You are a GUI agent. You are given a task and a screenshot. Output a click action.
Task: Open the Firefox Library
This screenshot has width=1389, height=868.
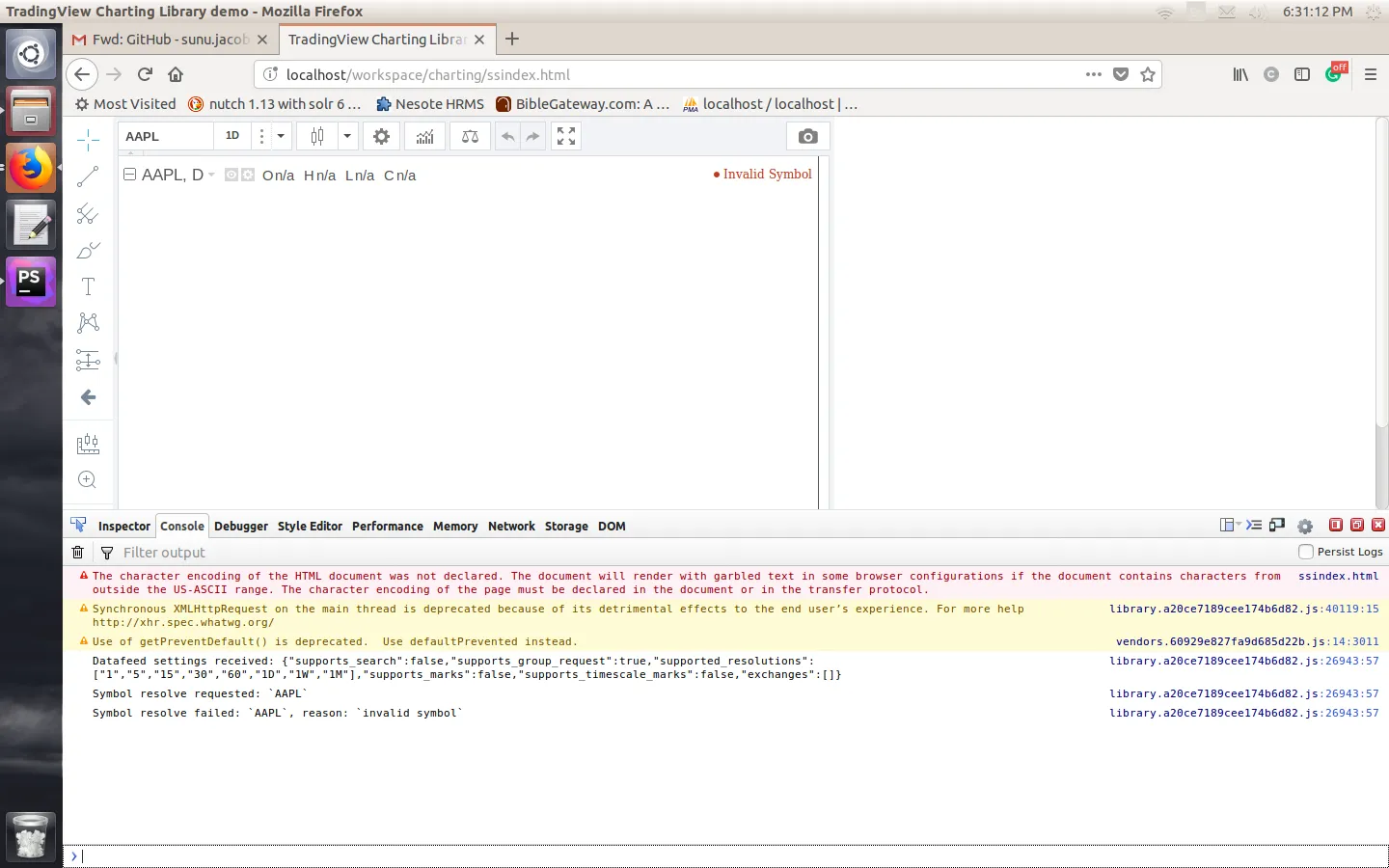pyautogui.click(x=1240, y=74)
